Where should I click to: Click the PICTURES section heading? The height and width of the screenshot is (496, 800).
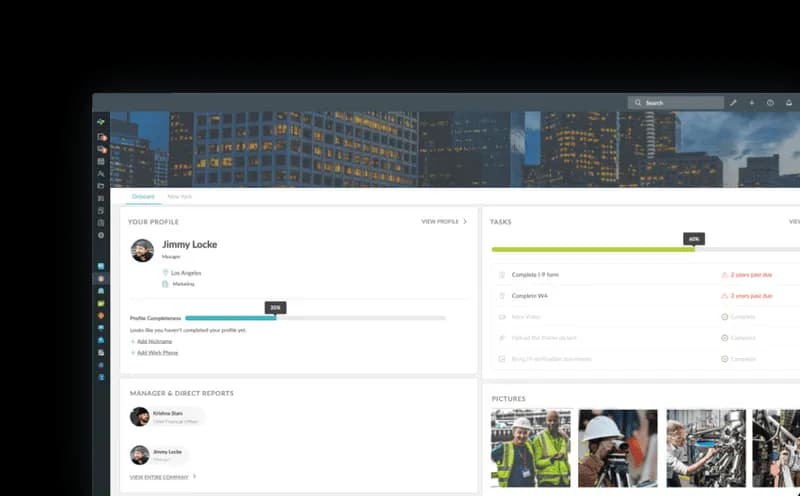[x=508, y=399]
